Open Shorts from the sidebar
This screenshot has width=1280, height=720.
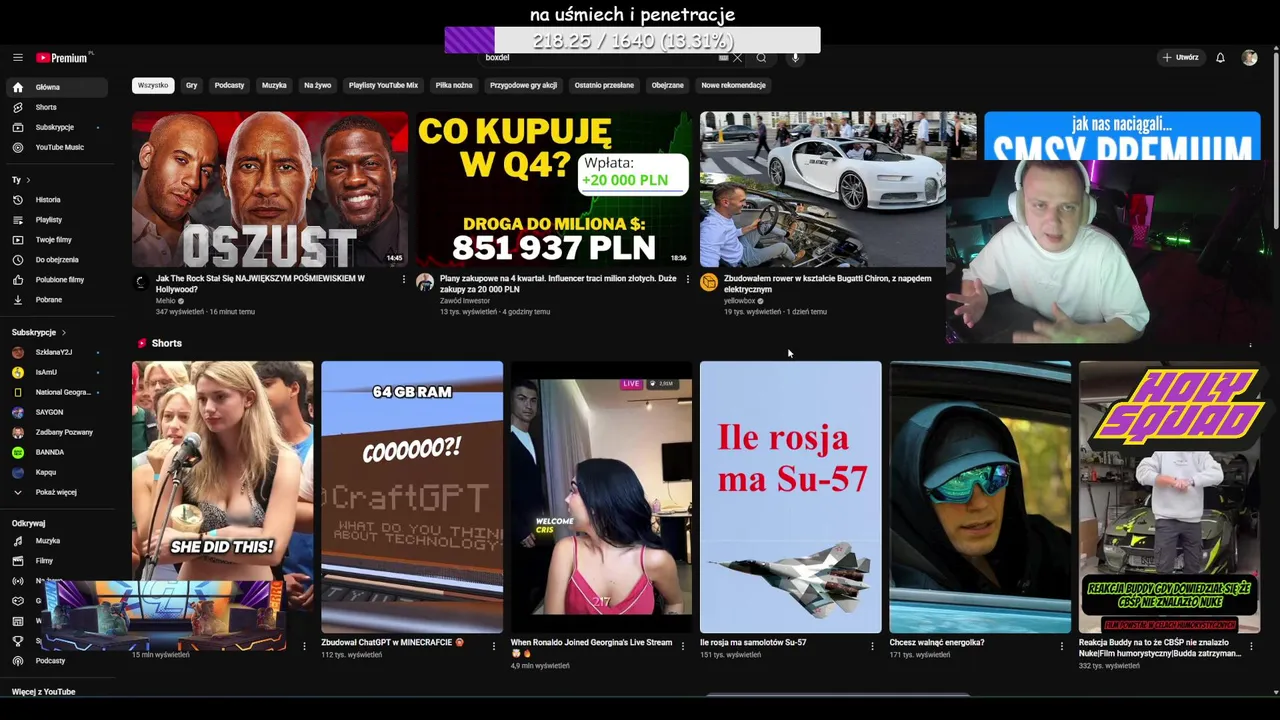coord(46,107)
